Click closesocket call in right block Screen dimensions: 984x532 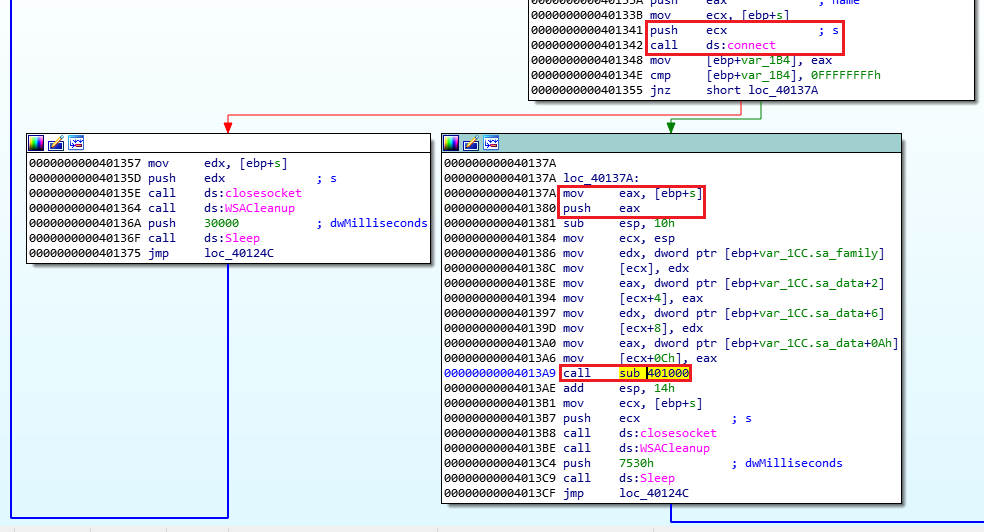(x=667, y=433)
